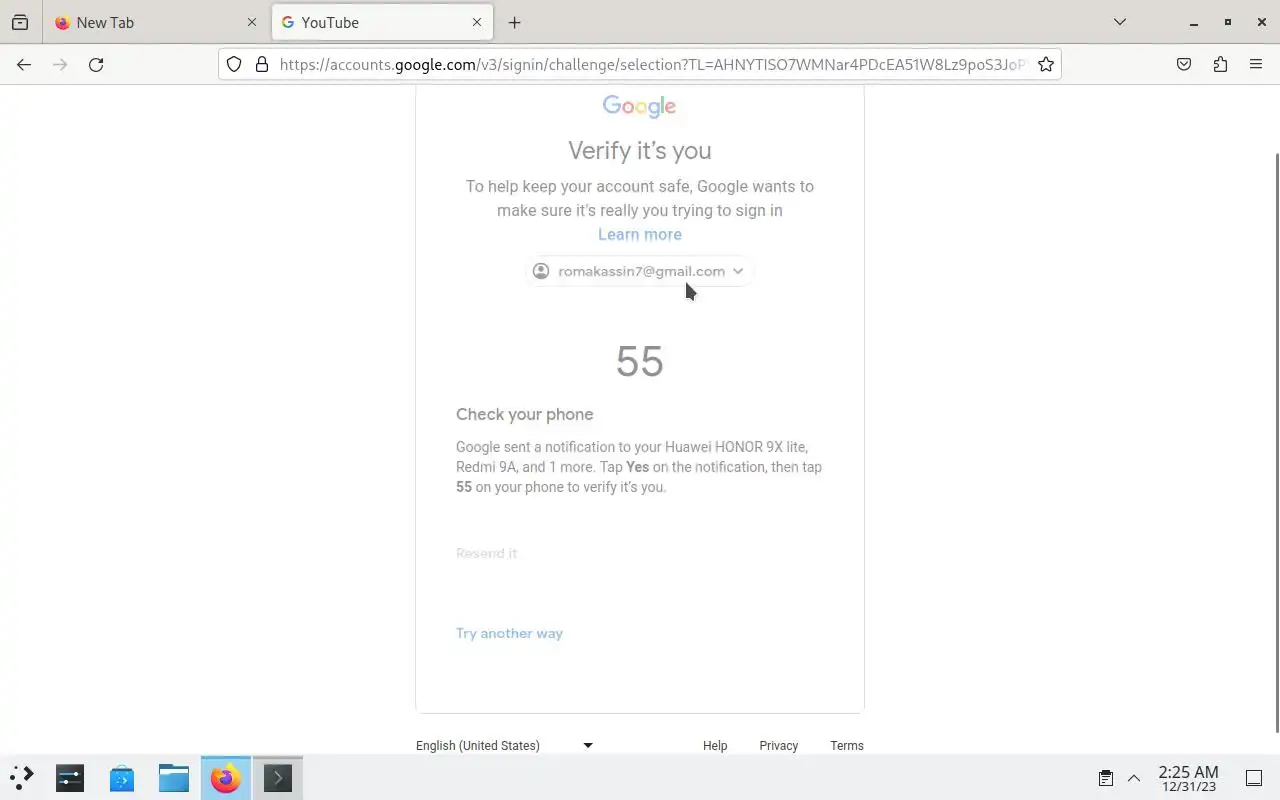The image size is (1280, 800).
Task: Open Firefox application hamburger menu
Action: pyautogui.click(x=1256, y=64)
